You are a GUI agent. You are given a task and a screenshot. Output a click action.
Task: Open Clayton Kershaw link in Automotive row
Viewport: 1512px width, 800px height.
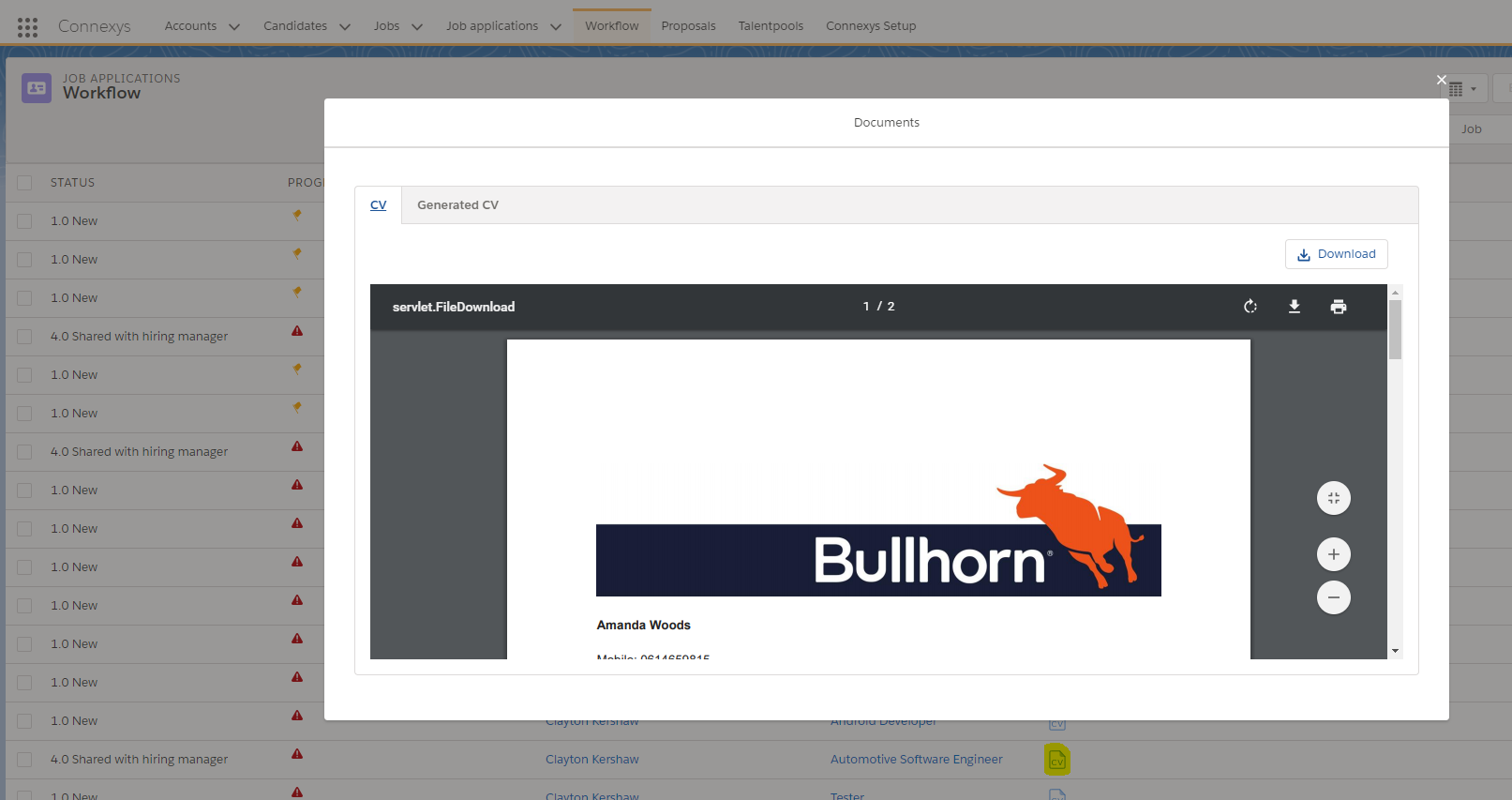tap(592, 760)
